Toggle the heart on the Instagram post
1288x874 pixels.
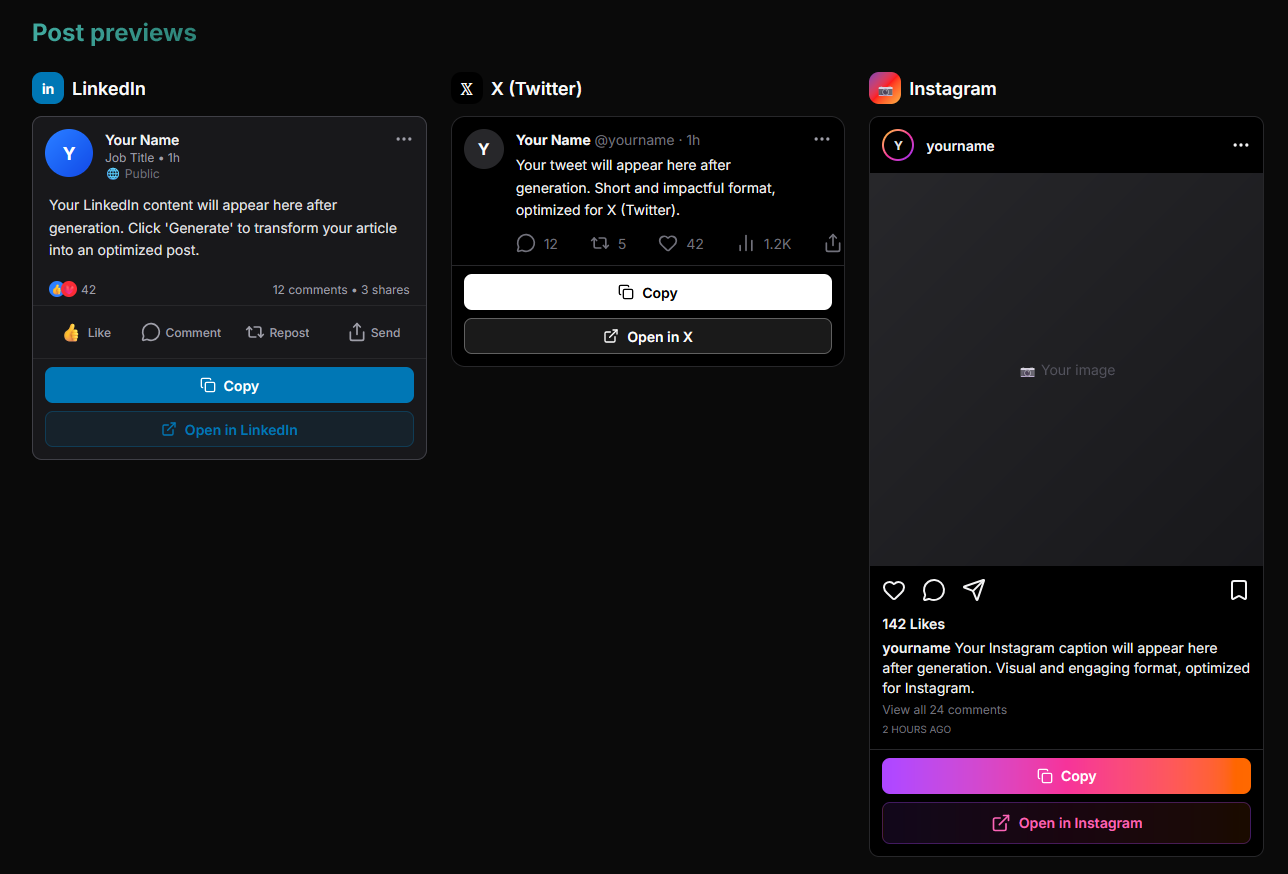tap(893, 590)
